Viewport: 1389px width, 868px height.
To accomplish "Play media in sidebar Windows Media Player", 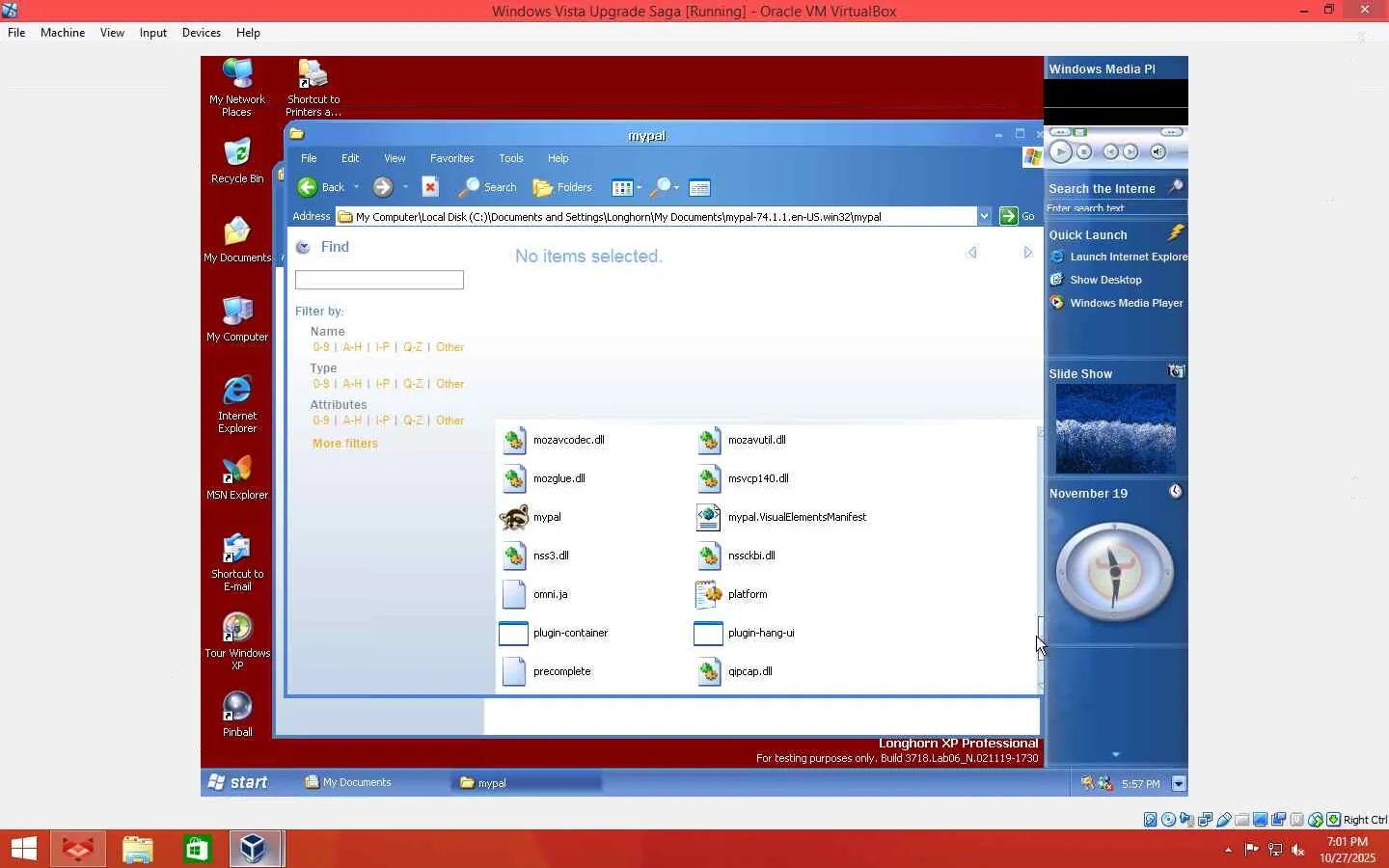I will pos(1060,151).
